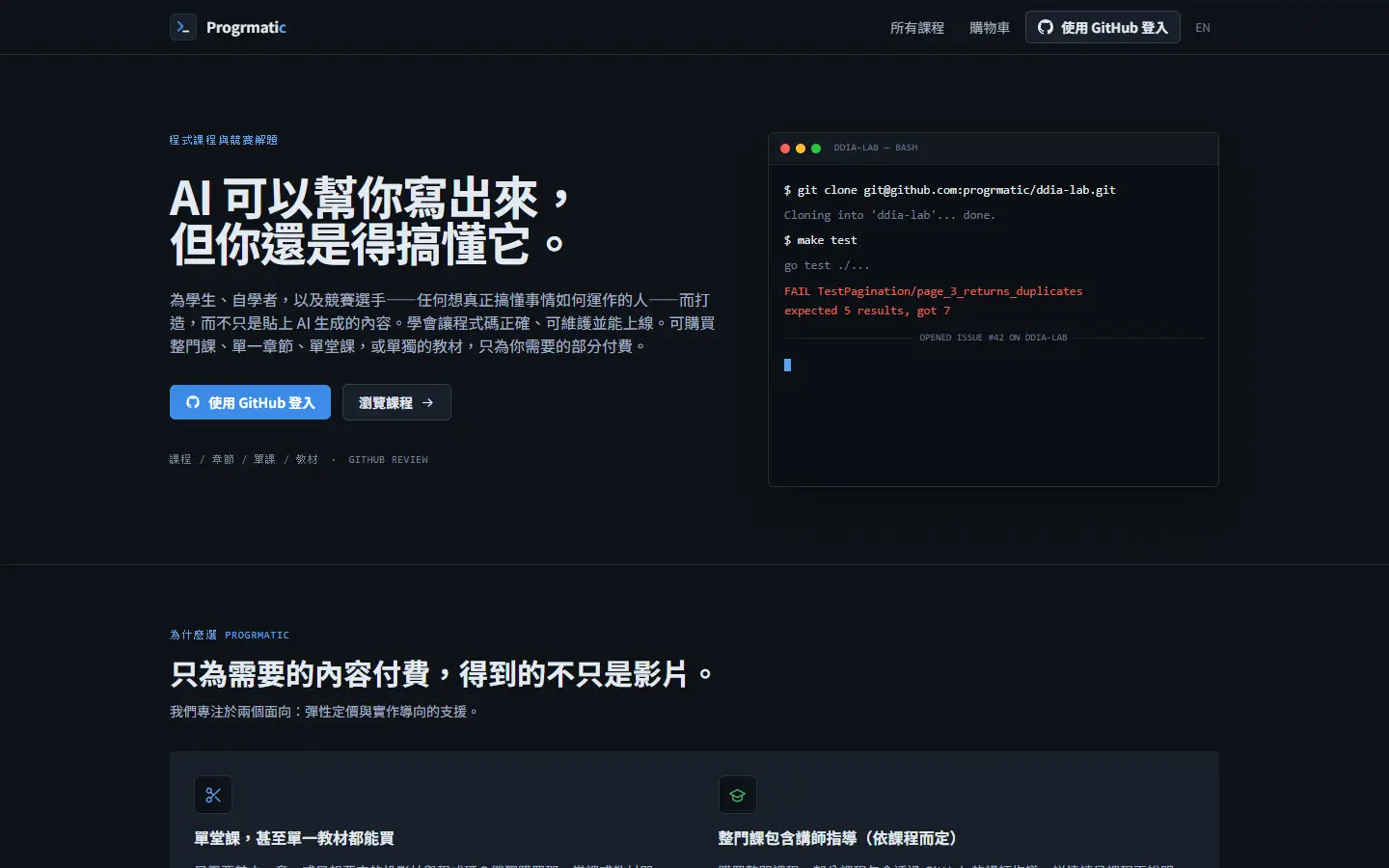Click the 'make test' command line

point(821,240)
